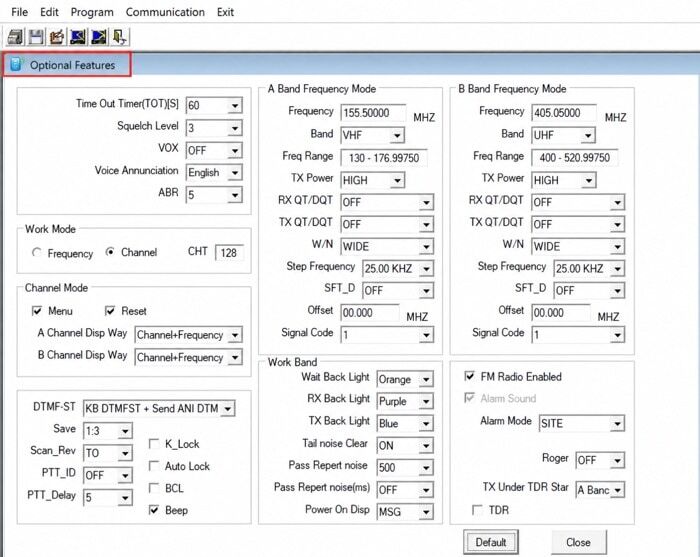
Task: Open the A Band RX QT/DQT dropdown
Action: (x=387, y=202)
